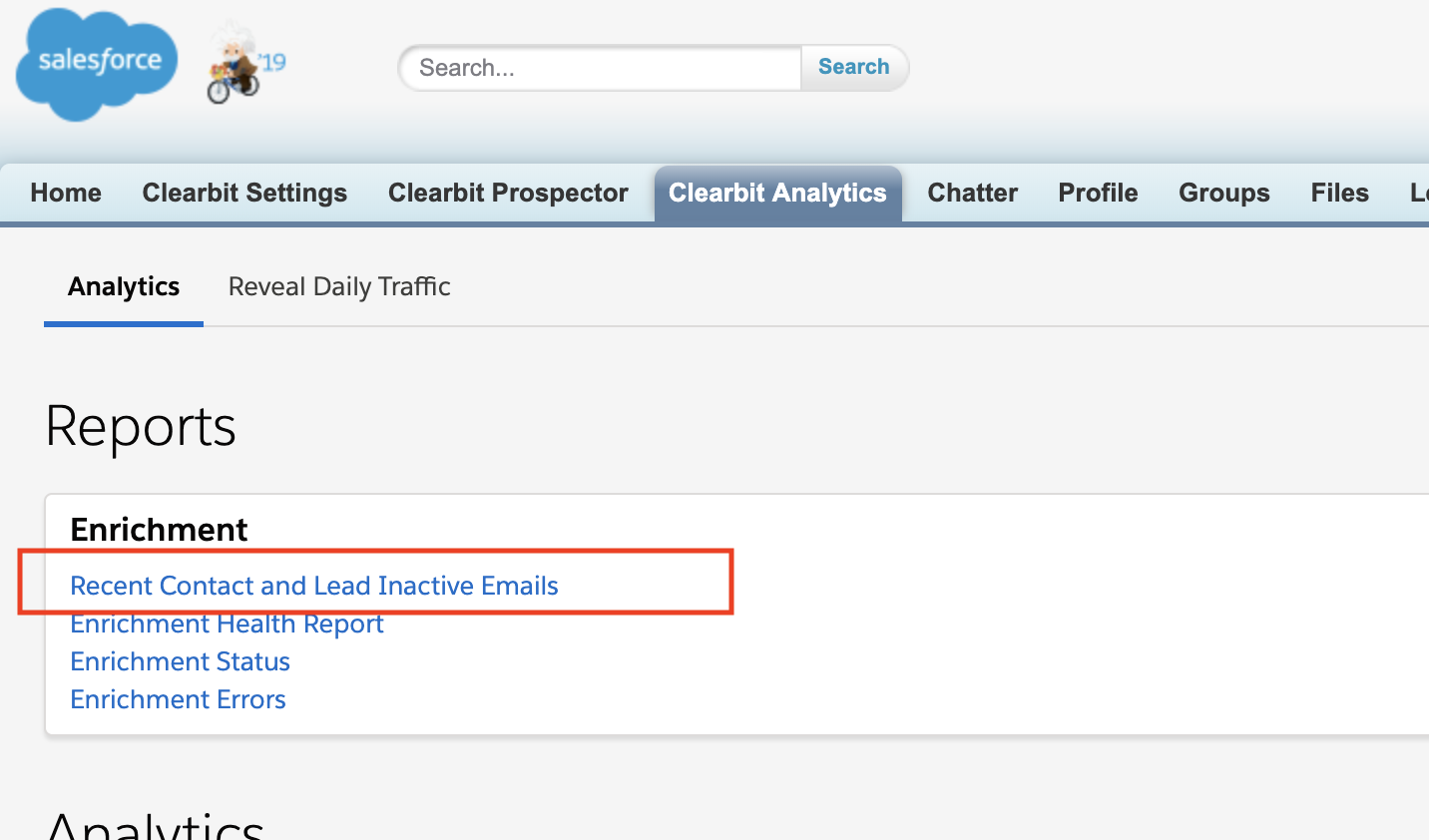Viewport: 1429px width, 840px height.
Task: Focus the Search input field
Action: [x=601, y=68]
